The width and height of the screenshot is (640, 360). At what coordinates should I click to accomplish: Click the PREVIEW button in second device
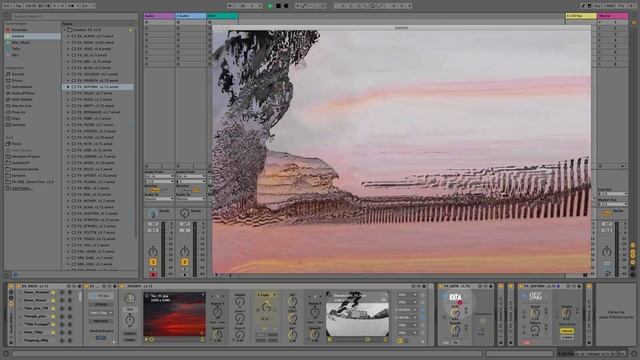point(101,321)
